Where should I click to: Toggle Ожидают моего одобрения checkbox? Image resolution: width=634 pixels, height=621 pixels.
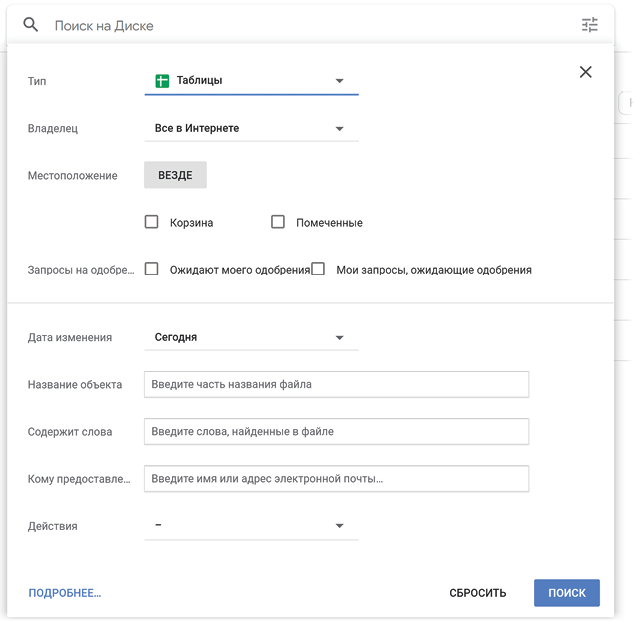click(152, 269)
